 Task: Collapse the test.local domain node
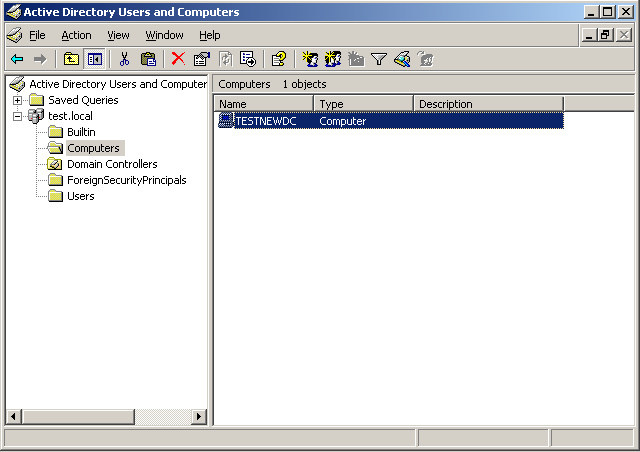pos(17,116)
